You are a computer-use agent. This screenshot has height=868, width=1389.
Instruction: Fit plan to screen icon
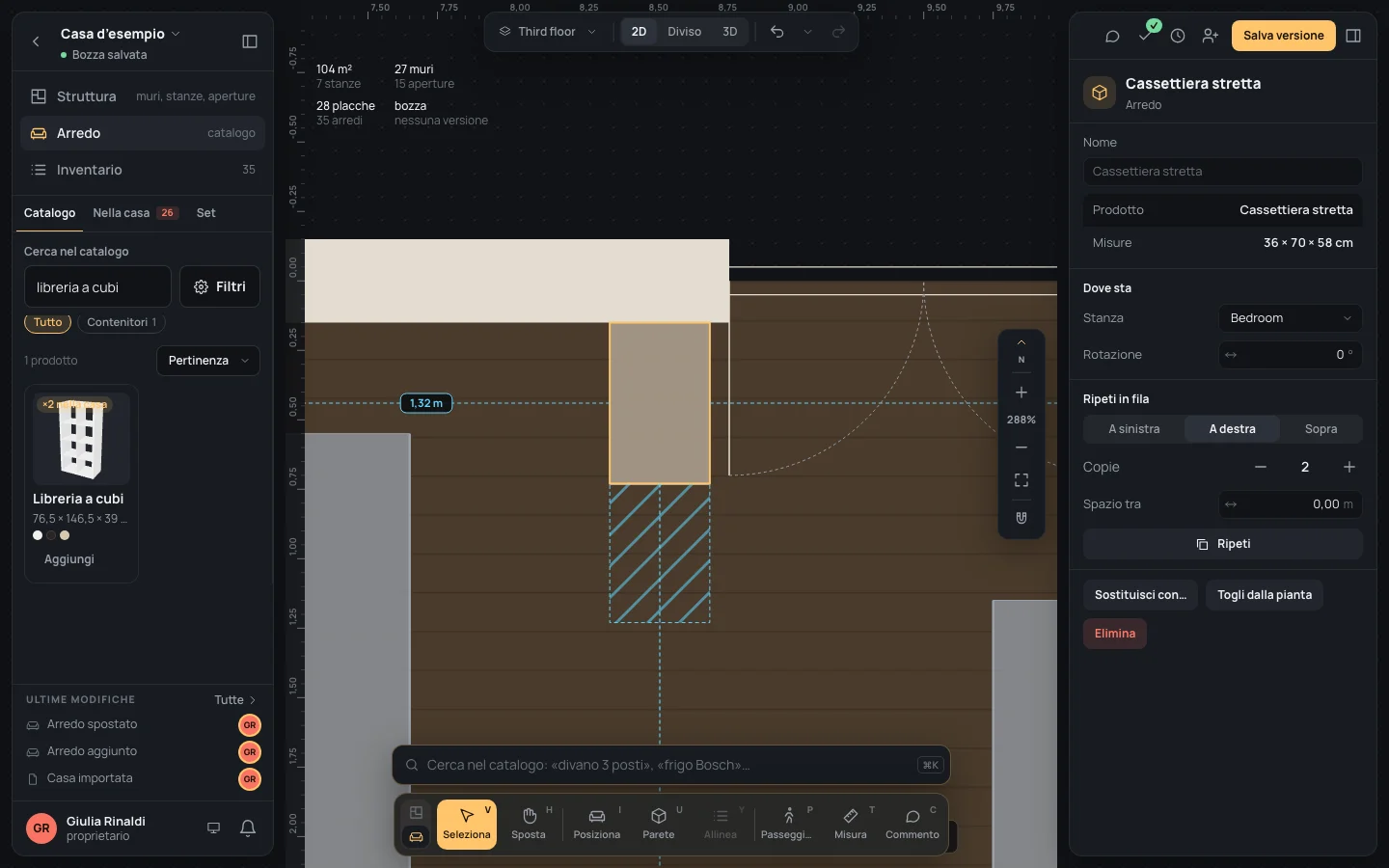click(1021, 480)
